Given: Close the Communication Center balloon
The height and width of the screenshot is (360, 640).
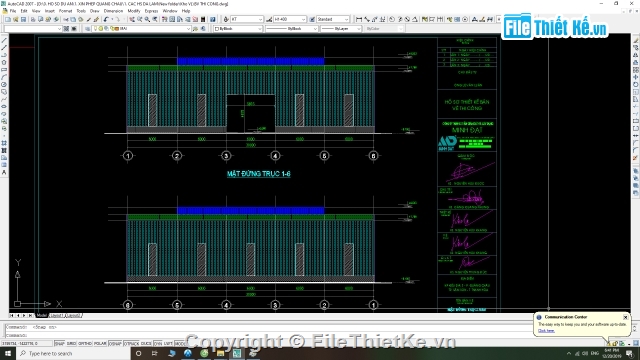Looking at the screenshot, I should coord(625,317).
